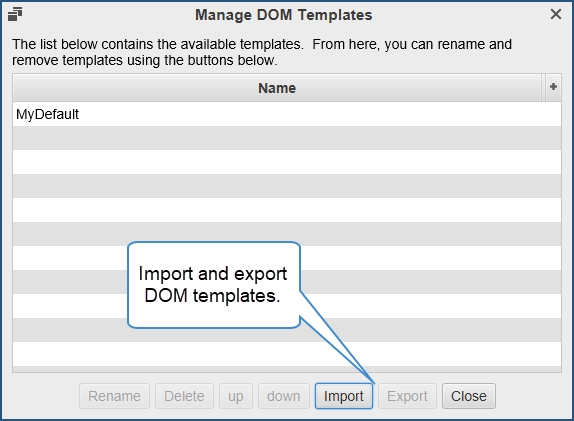Open the Import templates dialog
The height and width of the screenshot is (421, 574).
(x=344, y=396)
